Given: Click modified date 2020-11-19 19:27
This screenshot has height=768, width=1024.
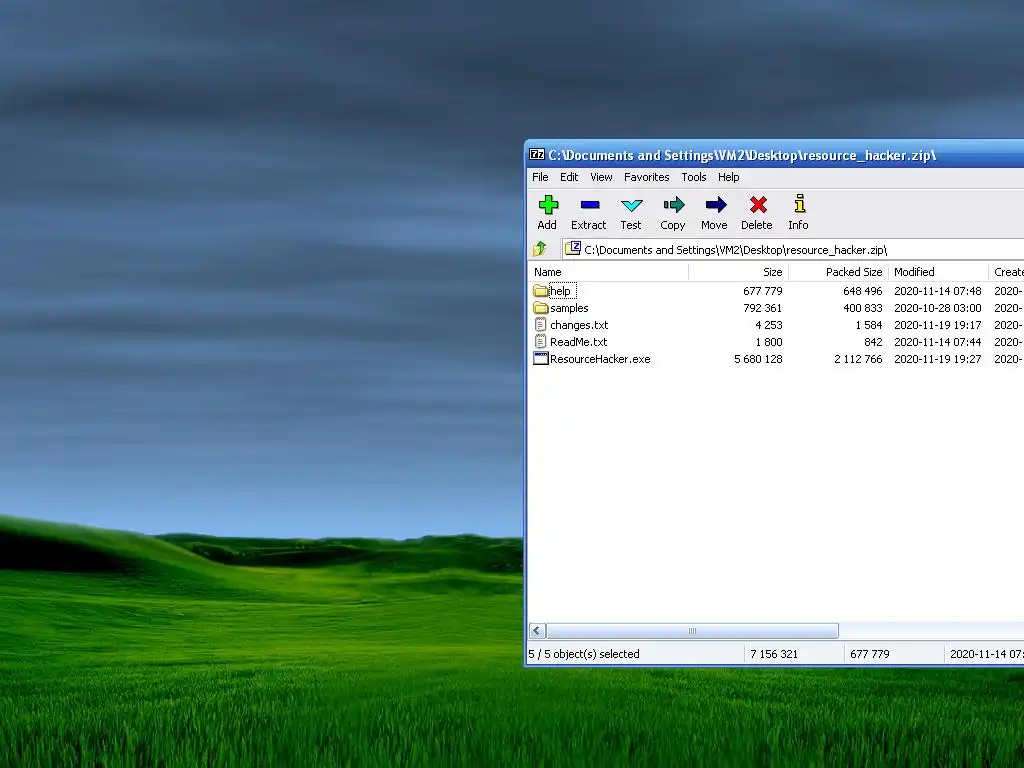Looking at the screenshot, I should (x=938, y=359).
